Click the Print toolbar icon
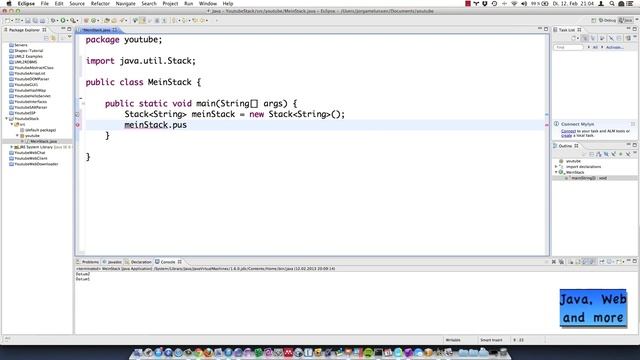The height and width of the screenshot is (360, 640). (42, 20)
